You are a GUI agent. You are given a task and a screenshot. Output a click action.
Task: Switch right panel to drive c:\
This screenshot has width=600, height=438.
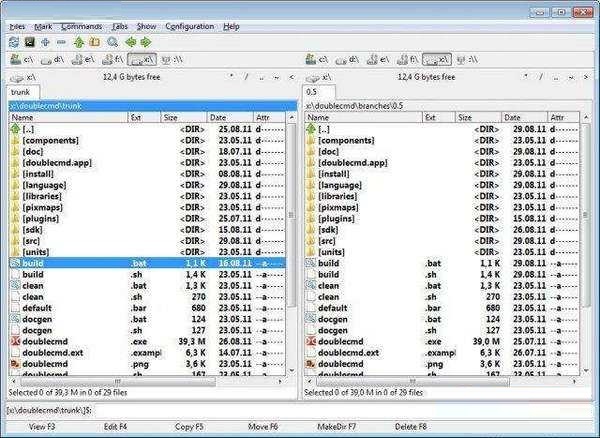[317, 60]
